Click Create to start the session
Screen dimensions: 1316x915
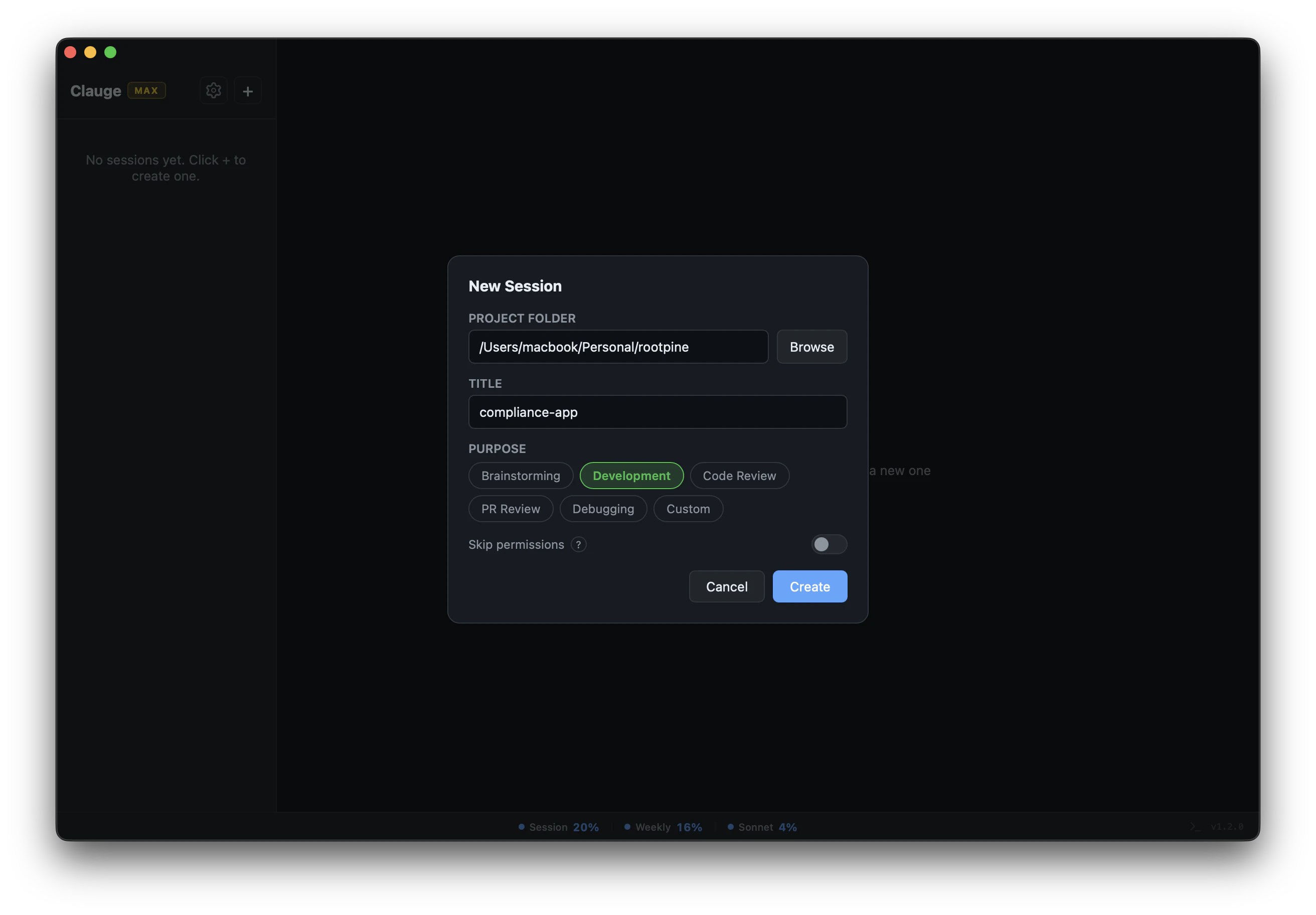coord(809,586)
